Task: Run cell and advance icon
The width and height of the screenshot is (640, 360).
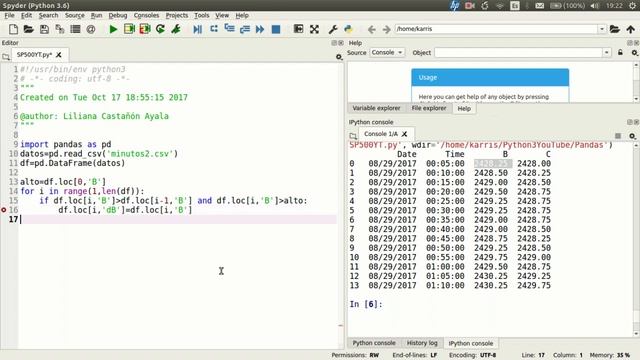Action: point(145,29)
